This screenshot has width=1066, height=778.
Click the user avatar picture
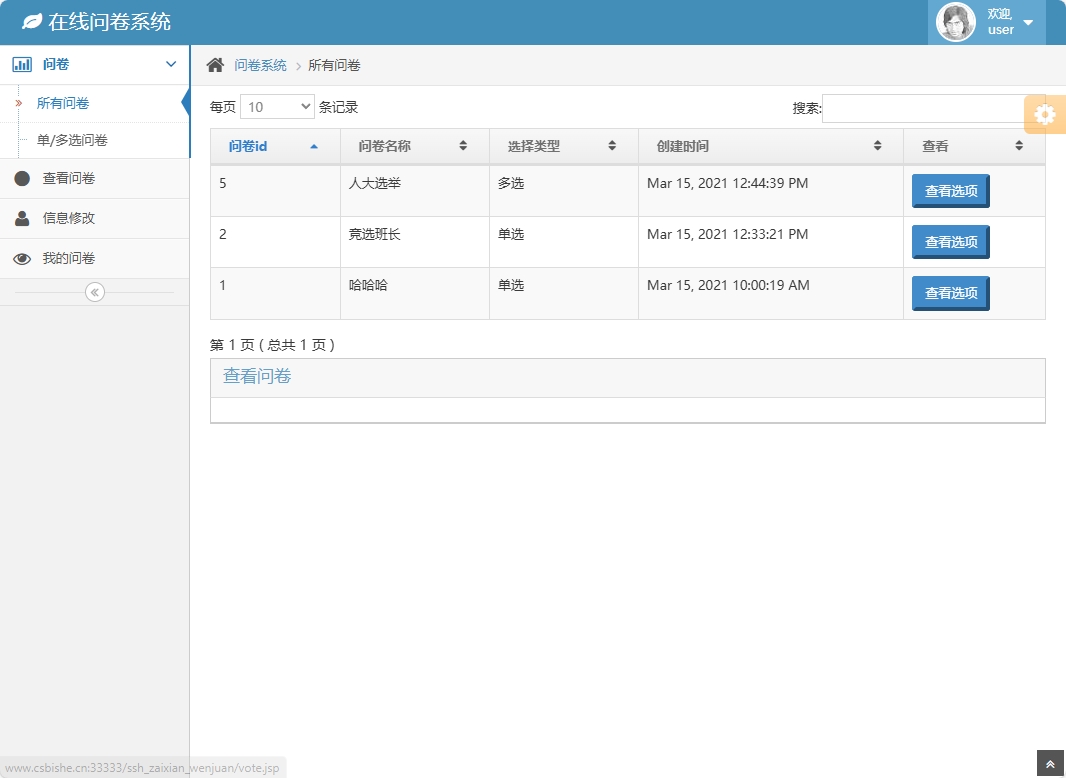955,23
